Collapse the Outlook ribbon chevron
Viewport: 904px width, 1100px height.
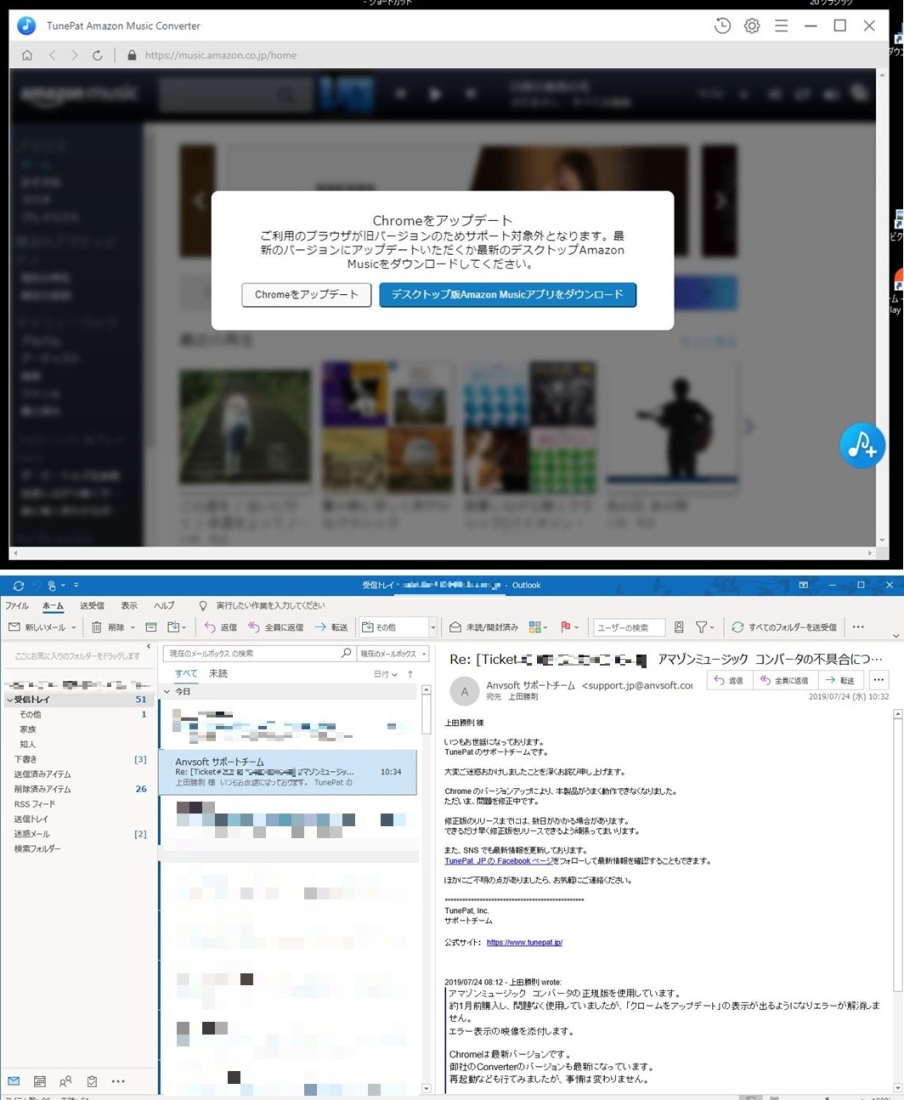pyautogui.click(x=896, y=636)
